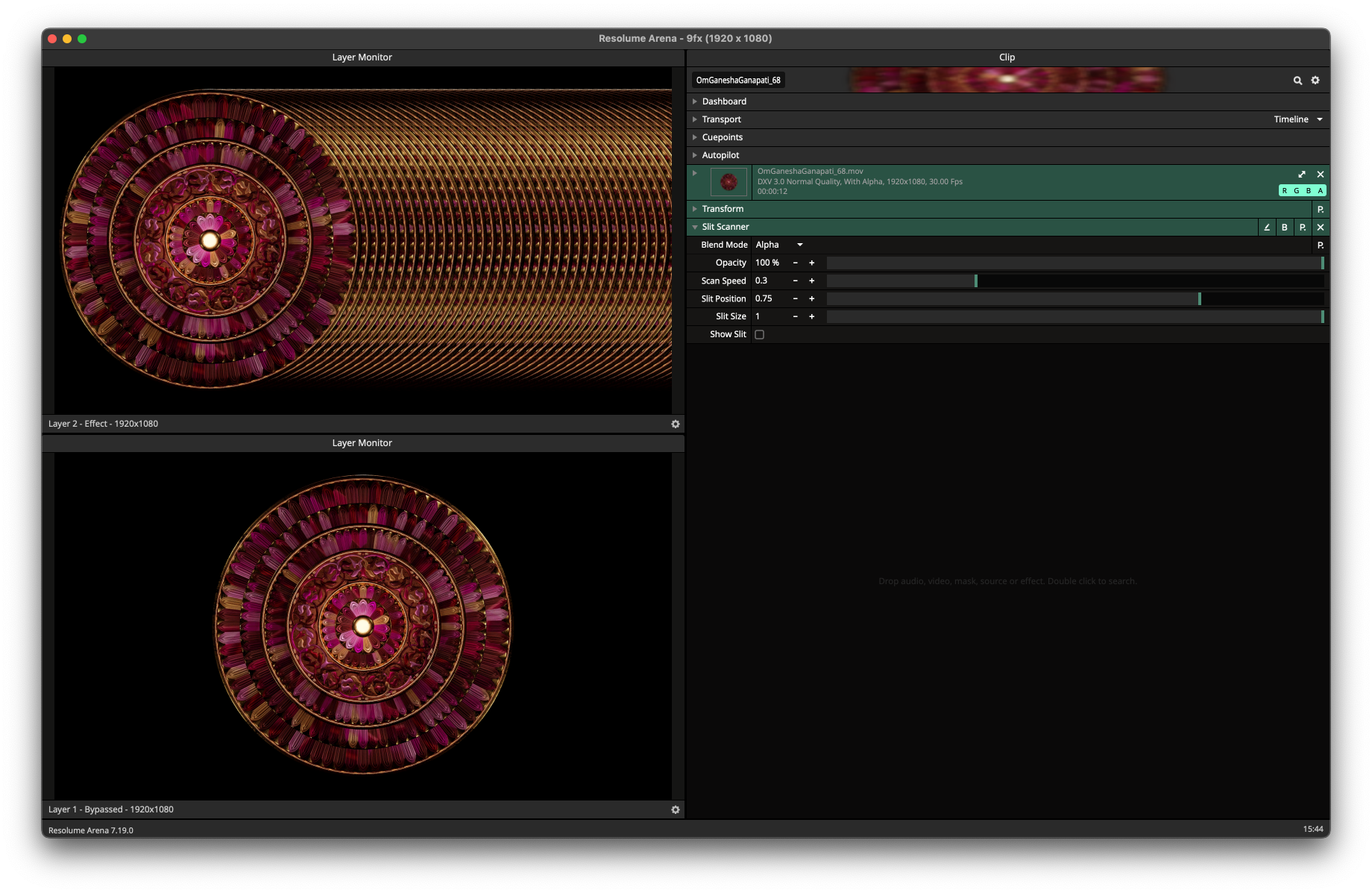1372x893 pixels.
Task: Click the search icon in Clip panel
Action: point(1297,81)
